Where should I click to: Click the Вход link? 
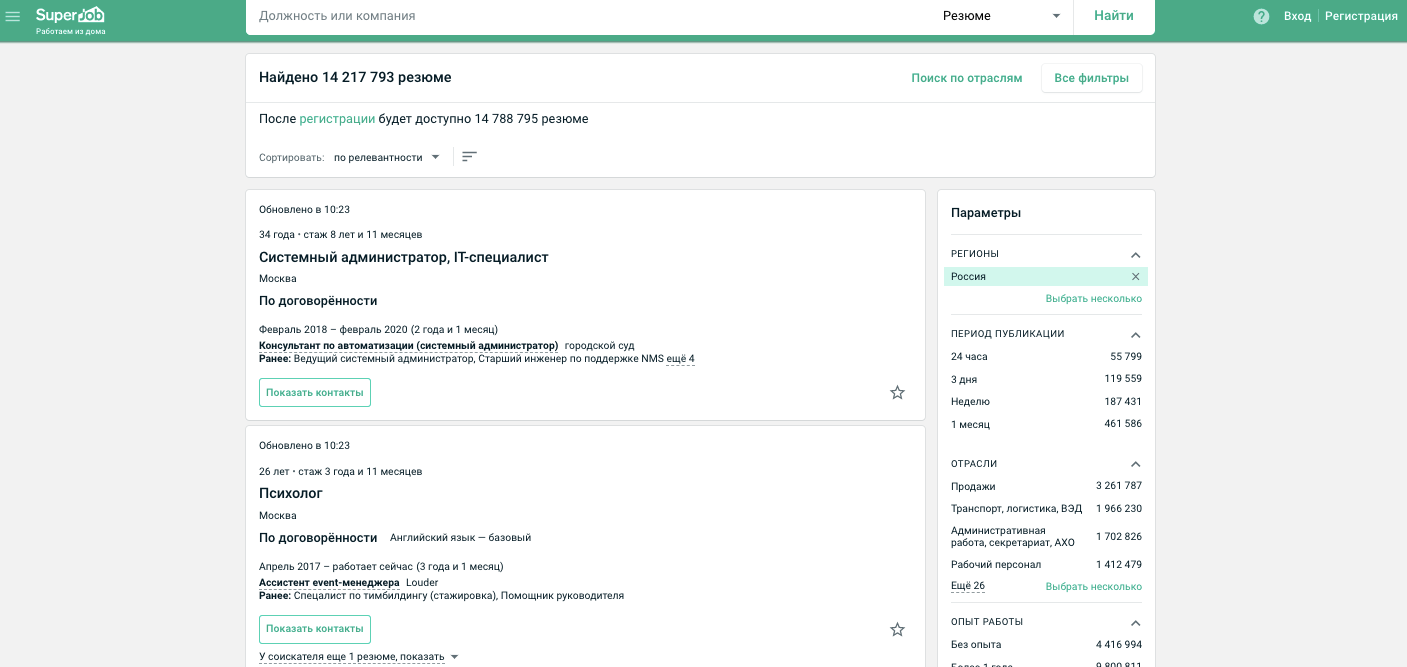[x=1297, y=16]
